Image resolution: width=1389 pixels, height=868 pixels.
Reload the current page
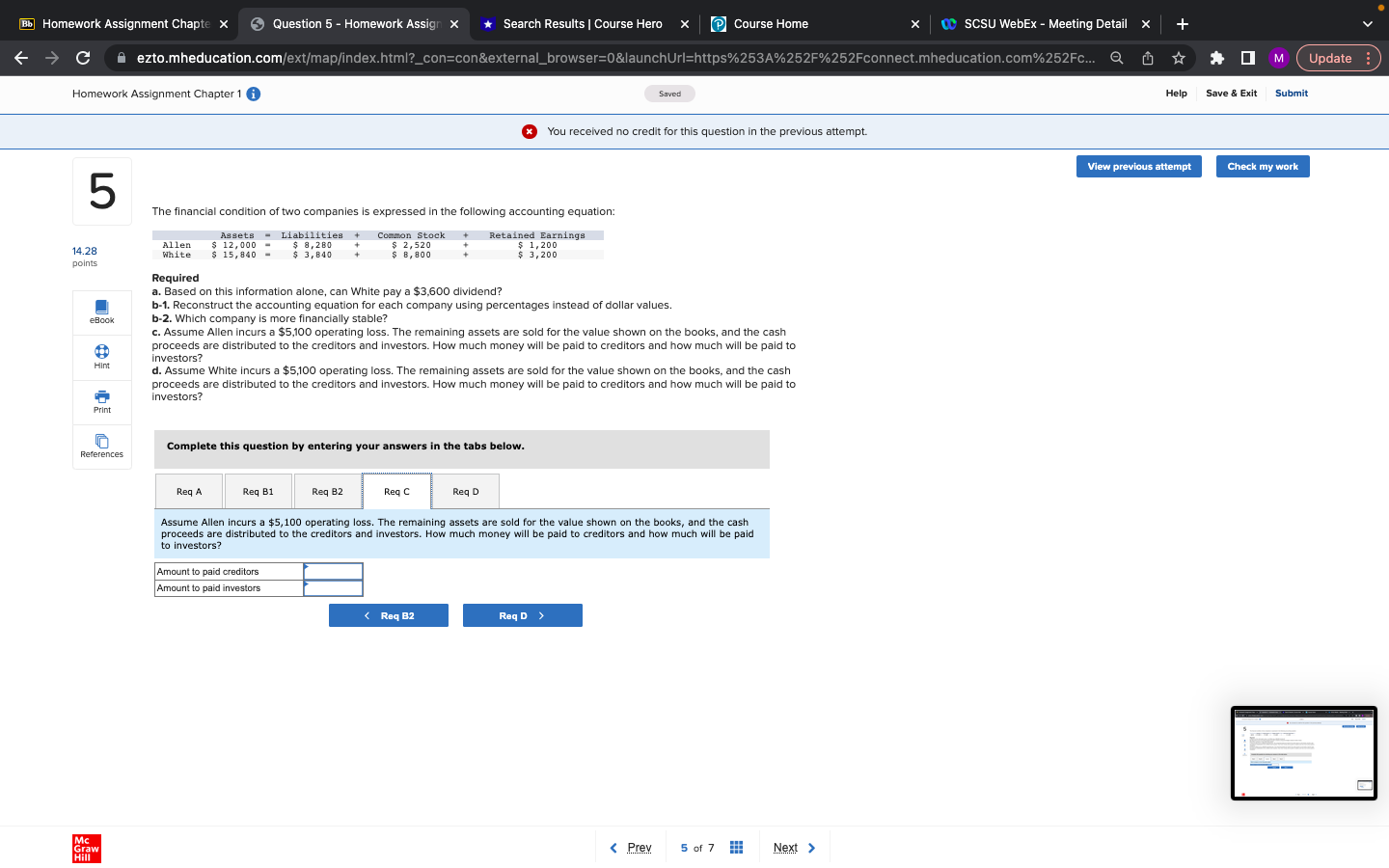pos(83,58)
